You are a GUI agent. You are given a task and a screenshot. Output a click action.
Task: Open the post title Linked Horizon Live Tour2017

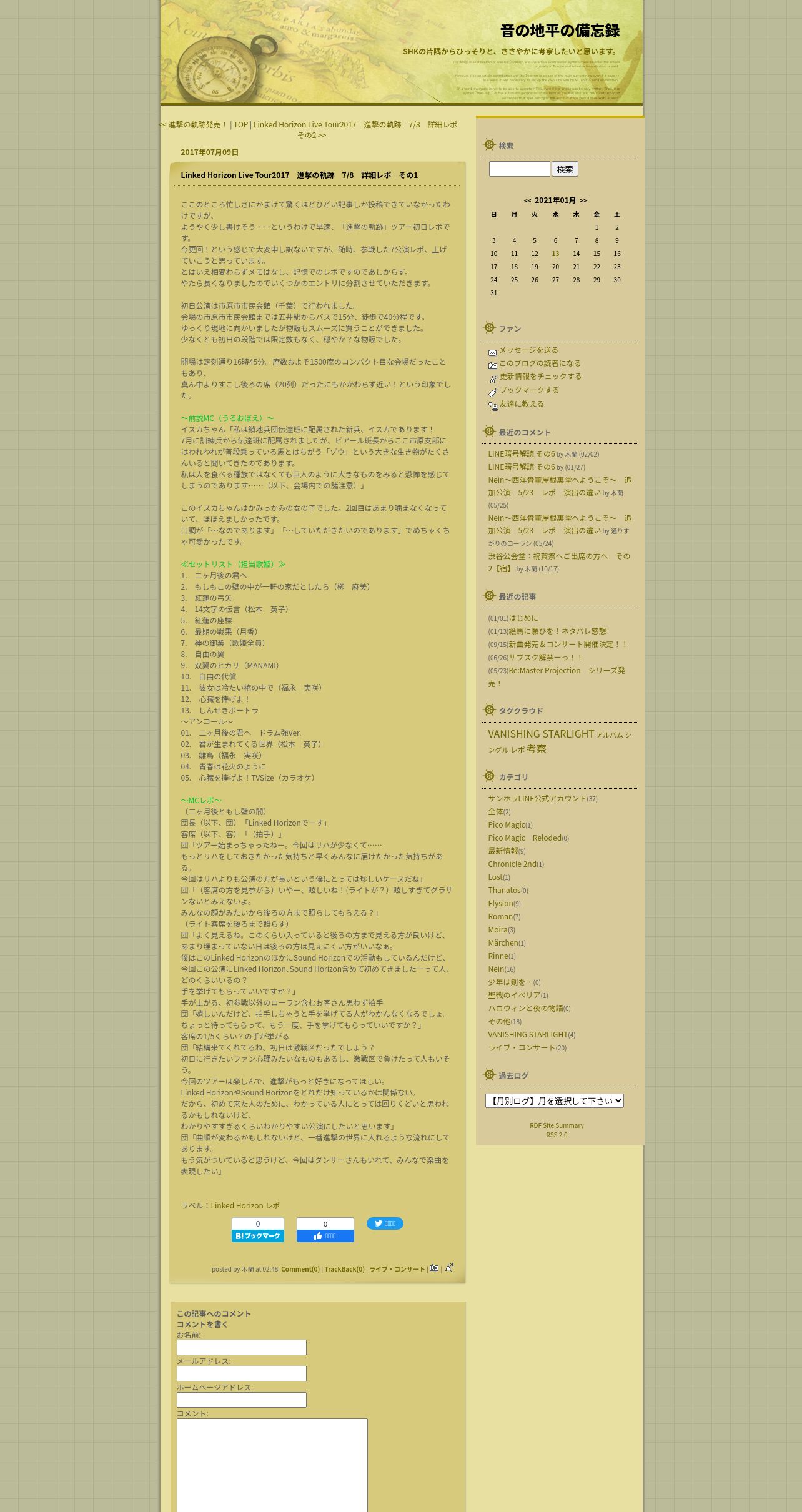point(299,175)
